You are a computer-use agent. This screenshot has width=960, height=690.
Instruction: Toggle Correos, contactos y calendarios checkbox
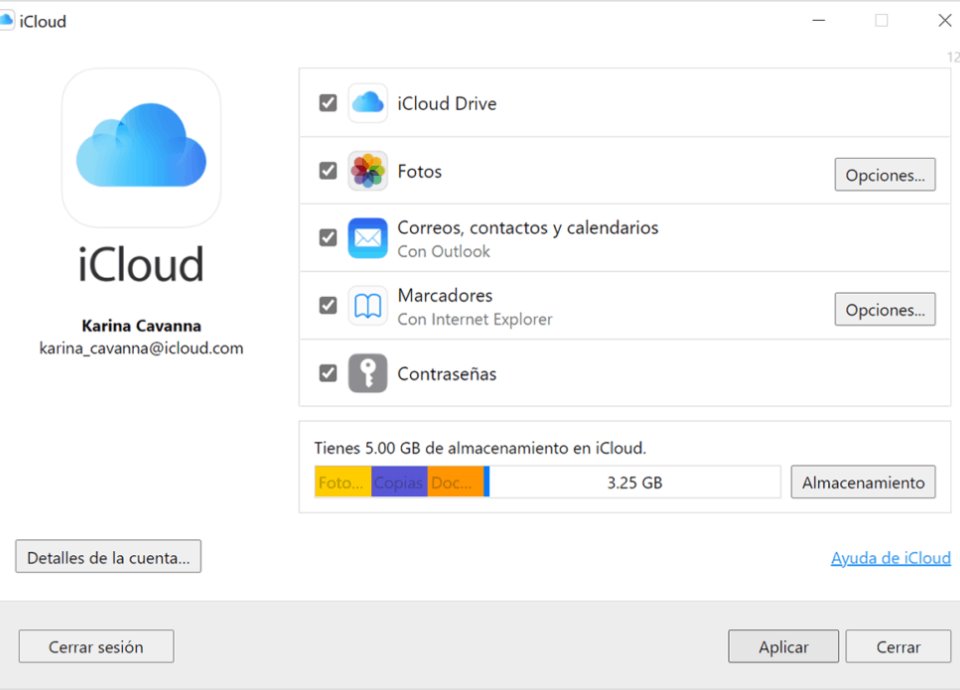coord(328,238)
